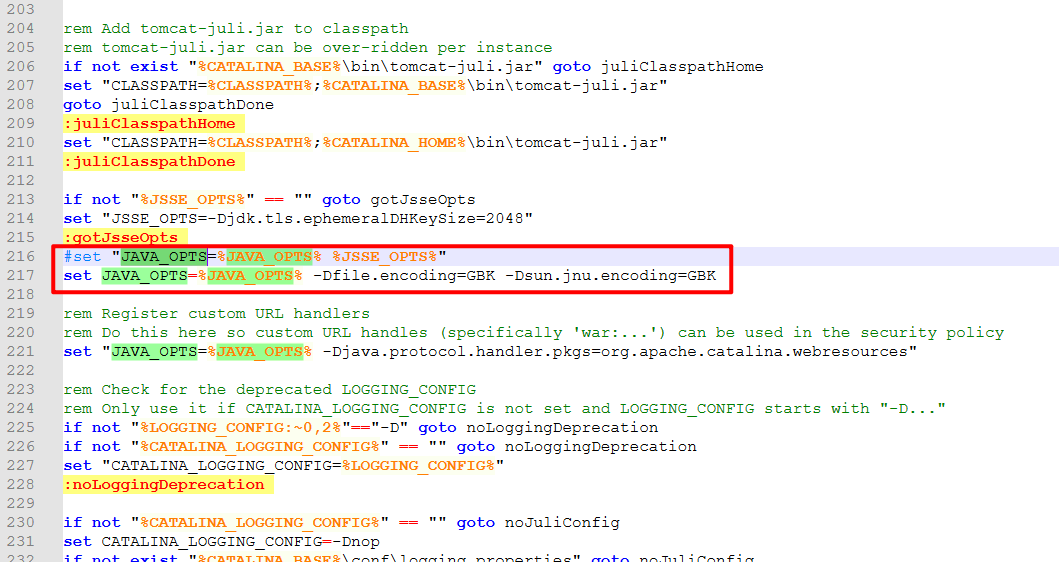Click the label :noLoggingDeprecation

tap(164, 485)
